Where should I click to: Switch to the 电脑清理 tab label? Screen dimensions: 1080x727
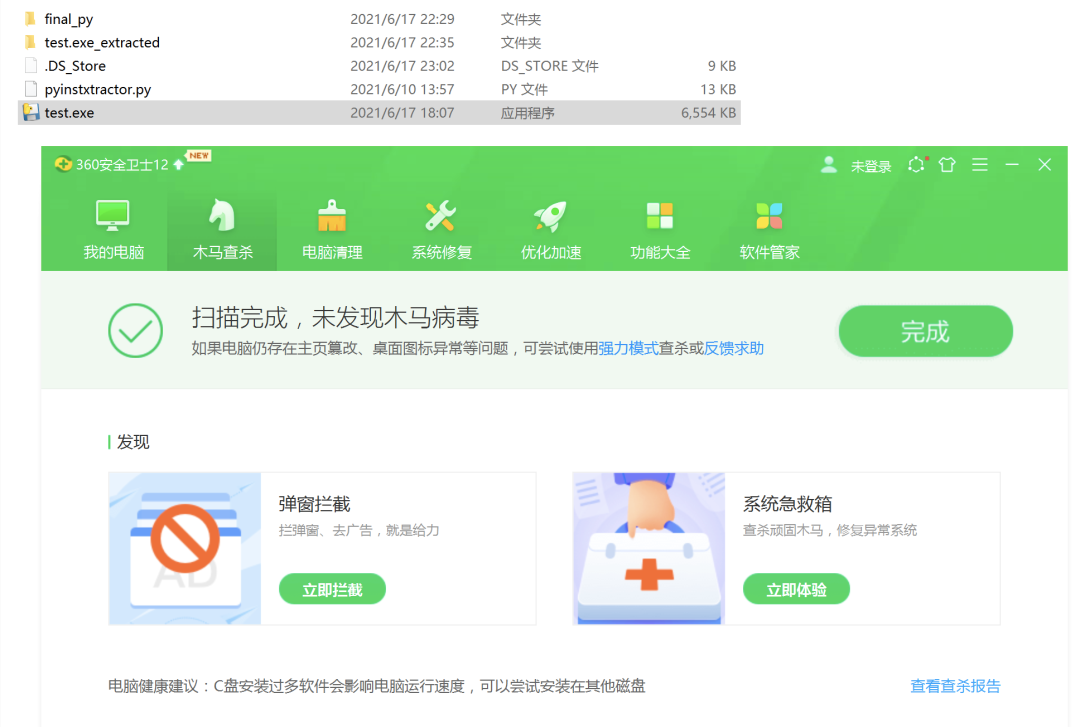(x=332, y=253)
